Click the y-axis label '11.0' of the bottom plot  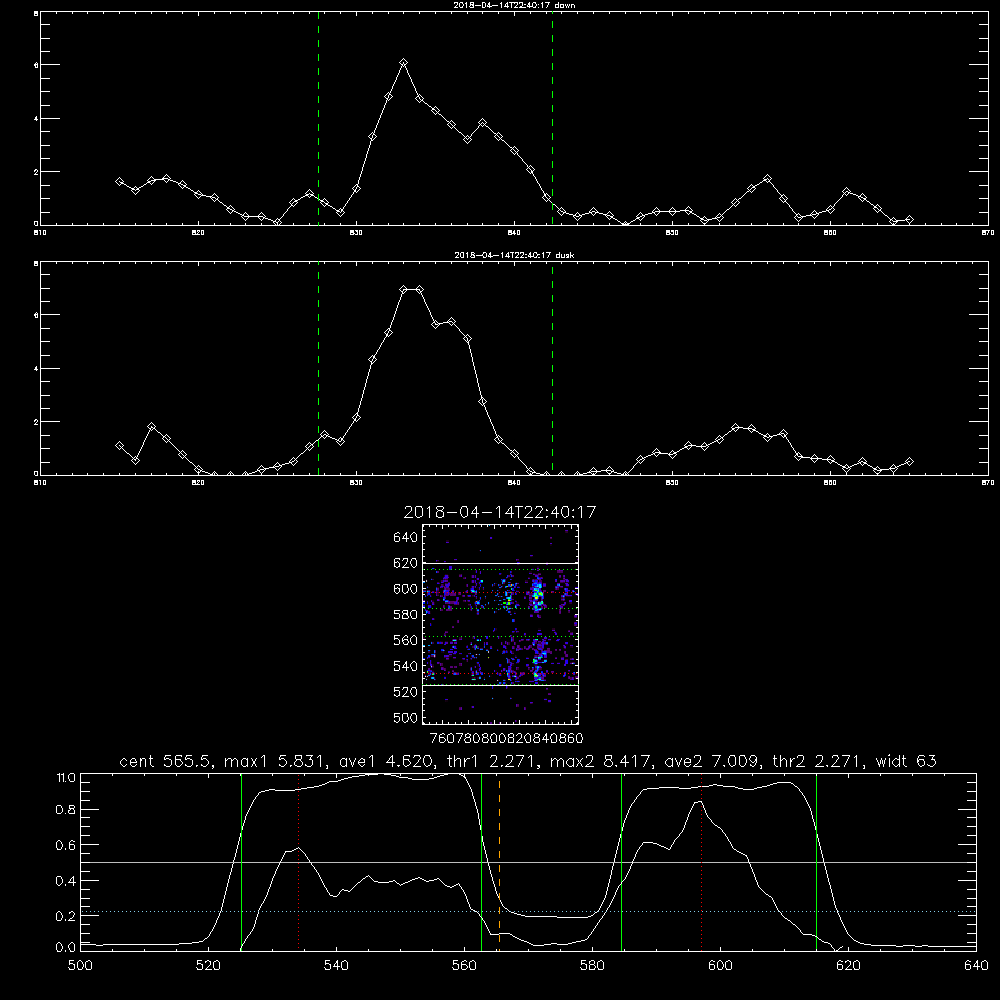click(66, 778)
